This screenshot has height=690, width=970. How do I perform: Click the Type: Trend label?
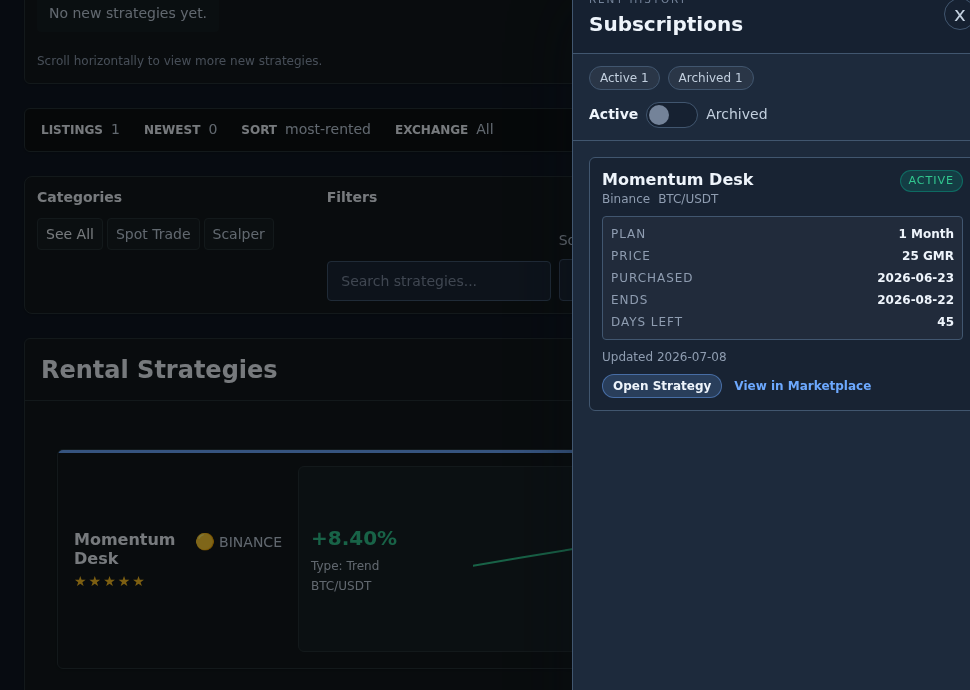345,566
